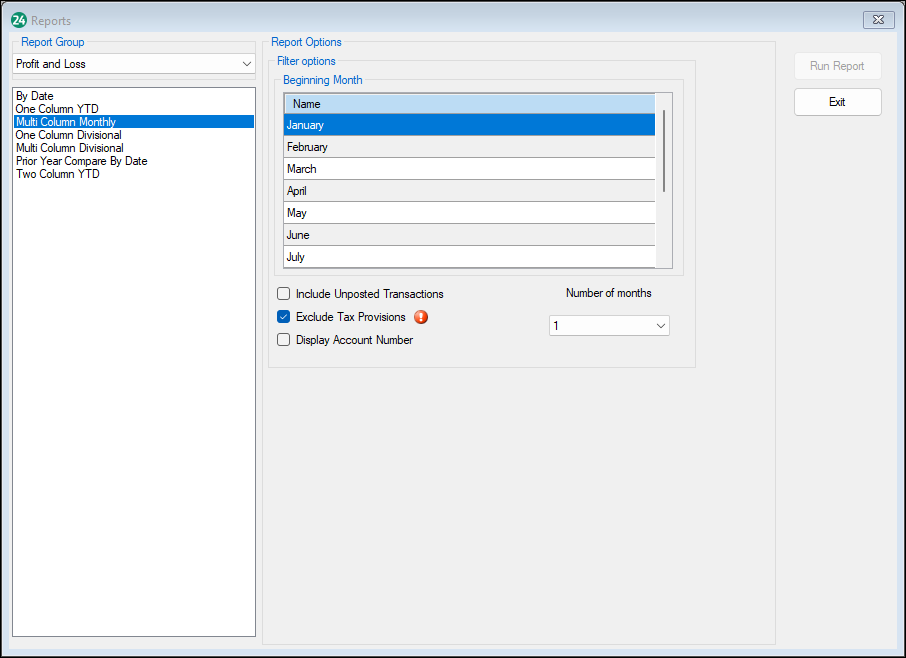This screenshot has height=658, width=906.
Task: Click the warning icon beside Exclude Tax Provisions
Action: (x=420, y=316)
